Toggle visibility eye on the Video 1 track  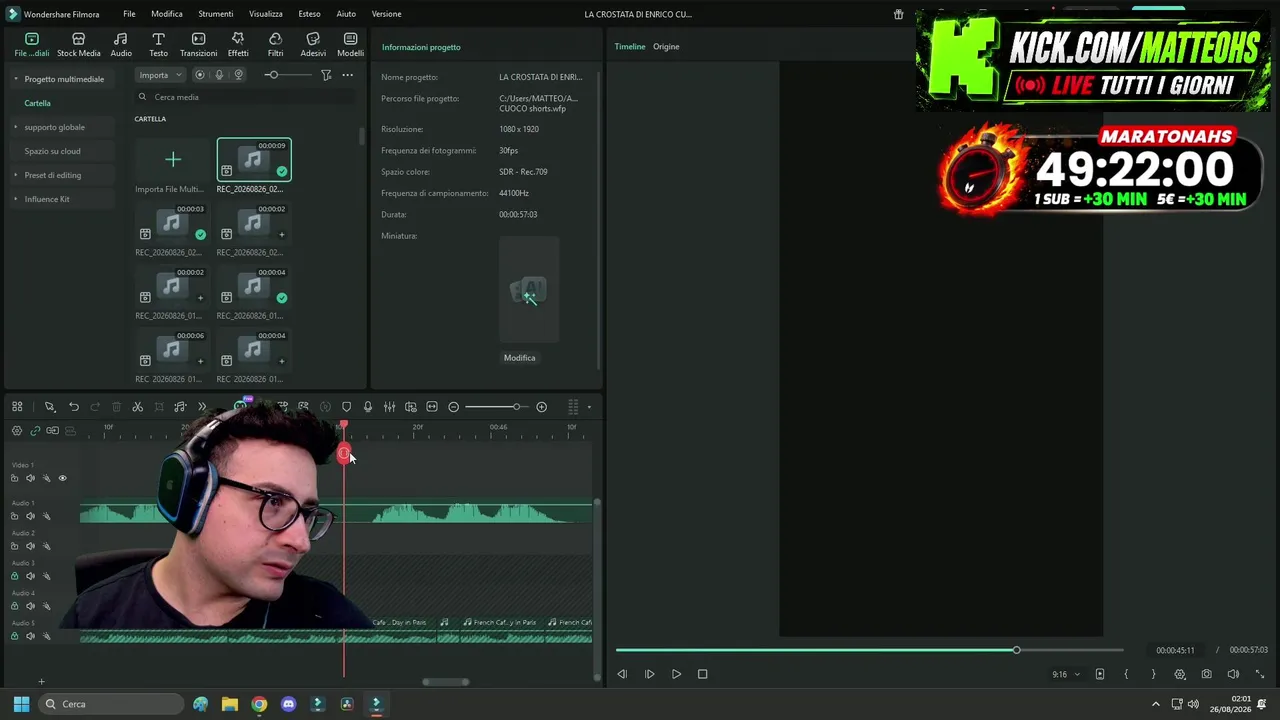[x=62, y=478]
